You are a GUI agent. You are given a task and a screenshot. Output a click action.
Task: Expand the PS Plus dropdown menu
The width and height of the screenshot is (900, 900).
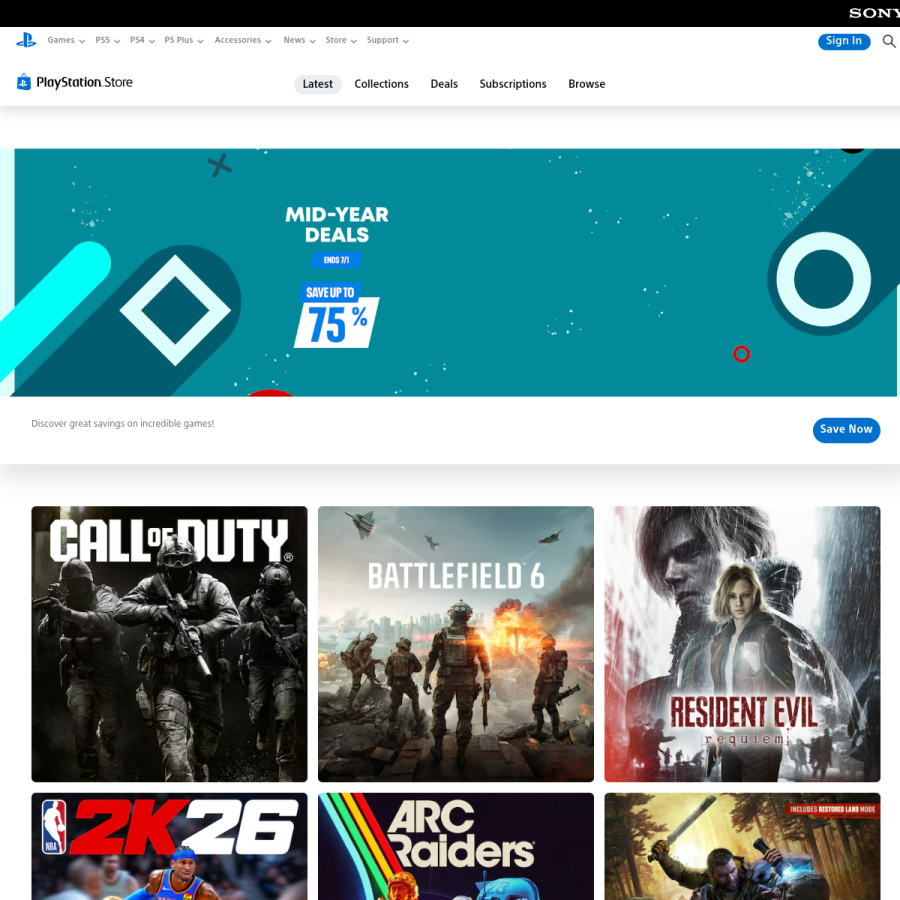tap(184, 40)
